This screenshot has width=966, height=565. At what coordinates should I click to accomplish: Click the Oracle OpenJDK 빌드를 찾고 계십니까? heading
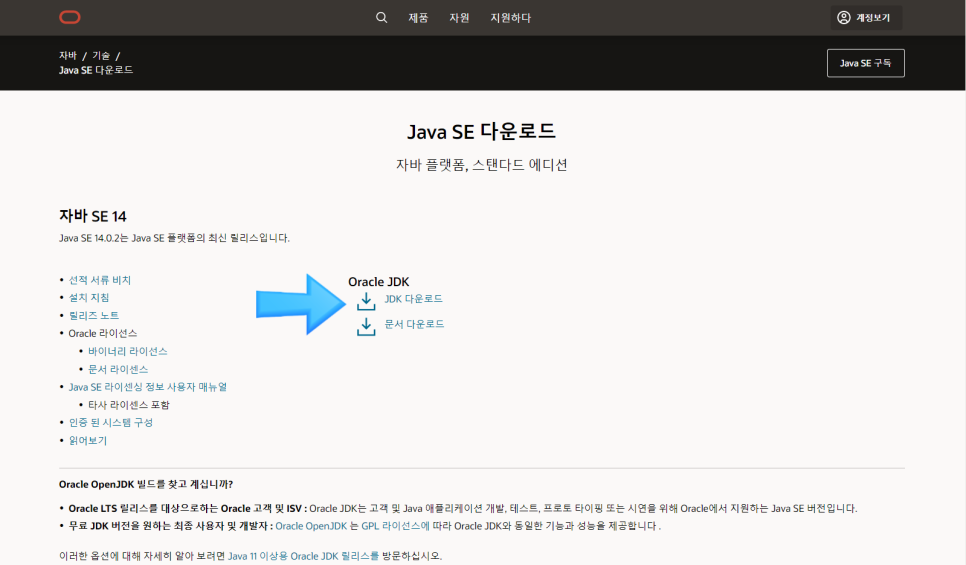[146, 484]
